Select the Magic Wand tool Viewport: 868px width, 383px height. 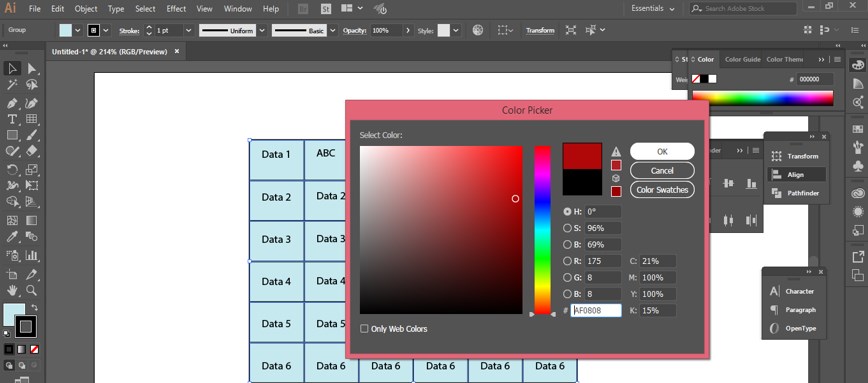[12, 85]
